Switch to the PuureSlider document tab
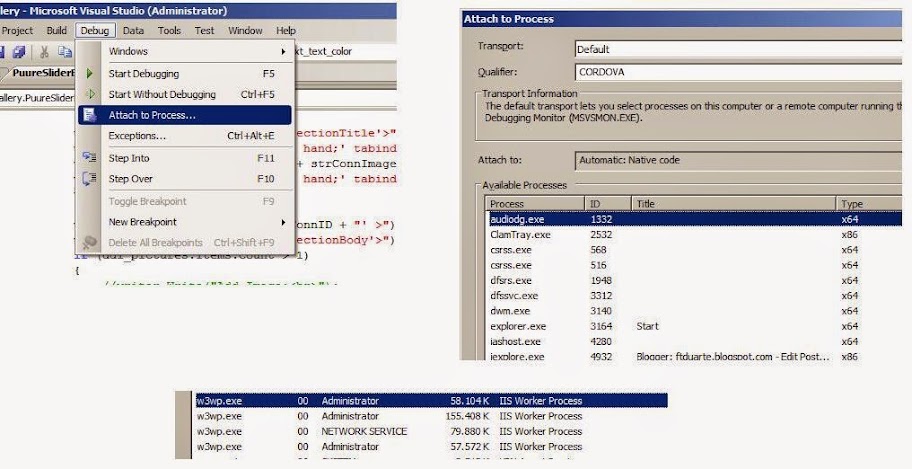Viewport: 912px width, 469px height. (41, 73)
